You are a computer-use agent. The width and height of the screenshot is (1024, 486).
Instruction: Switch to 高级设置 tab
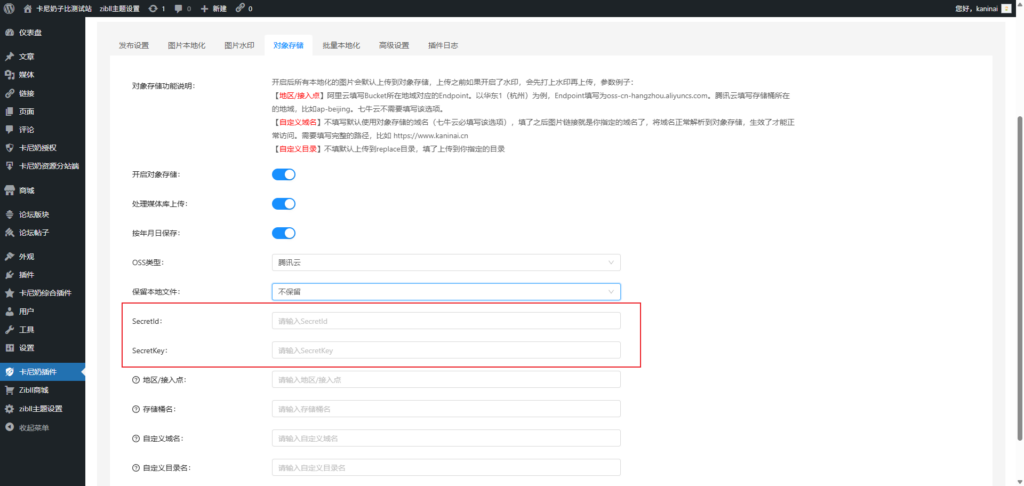click(x=394, y=46)
